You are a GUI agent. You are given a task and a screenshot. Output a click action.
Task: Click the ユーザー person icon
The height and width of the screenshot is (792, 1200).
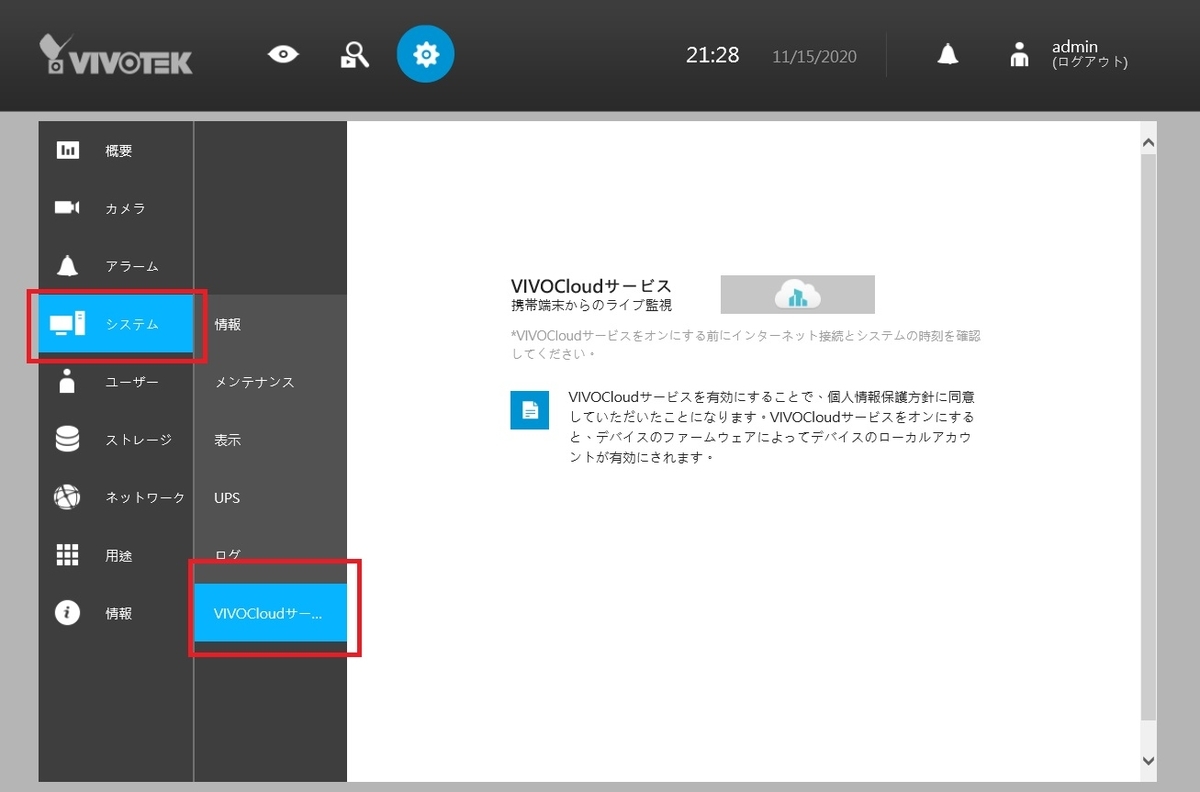point(67,382)
